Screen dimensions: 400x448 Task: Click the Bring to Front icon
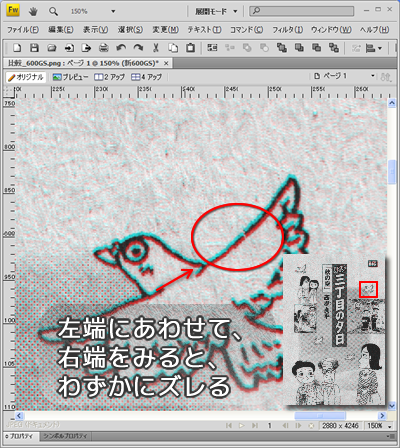(282, 48)
